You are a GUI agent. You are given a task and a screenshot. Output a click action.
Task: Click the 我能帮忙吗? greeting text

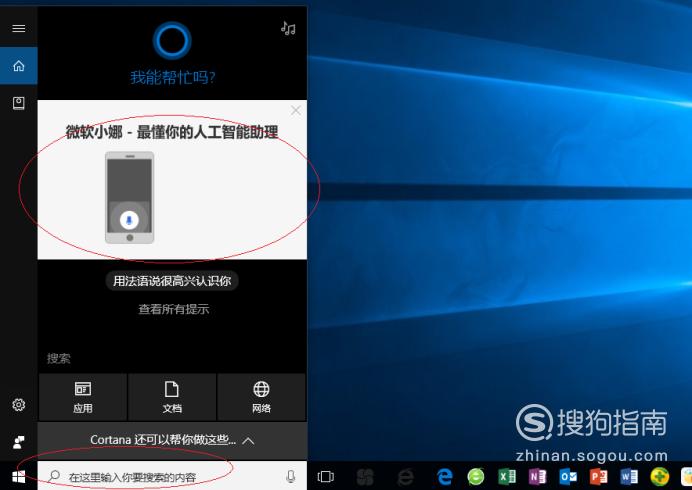173,78
